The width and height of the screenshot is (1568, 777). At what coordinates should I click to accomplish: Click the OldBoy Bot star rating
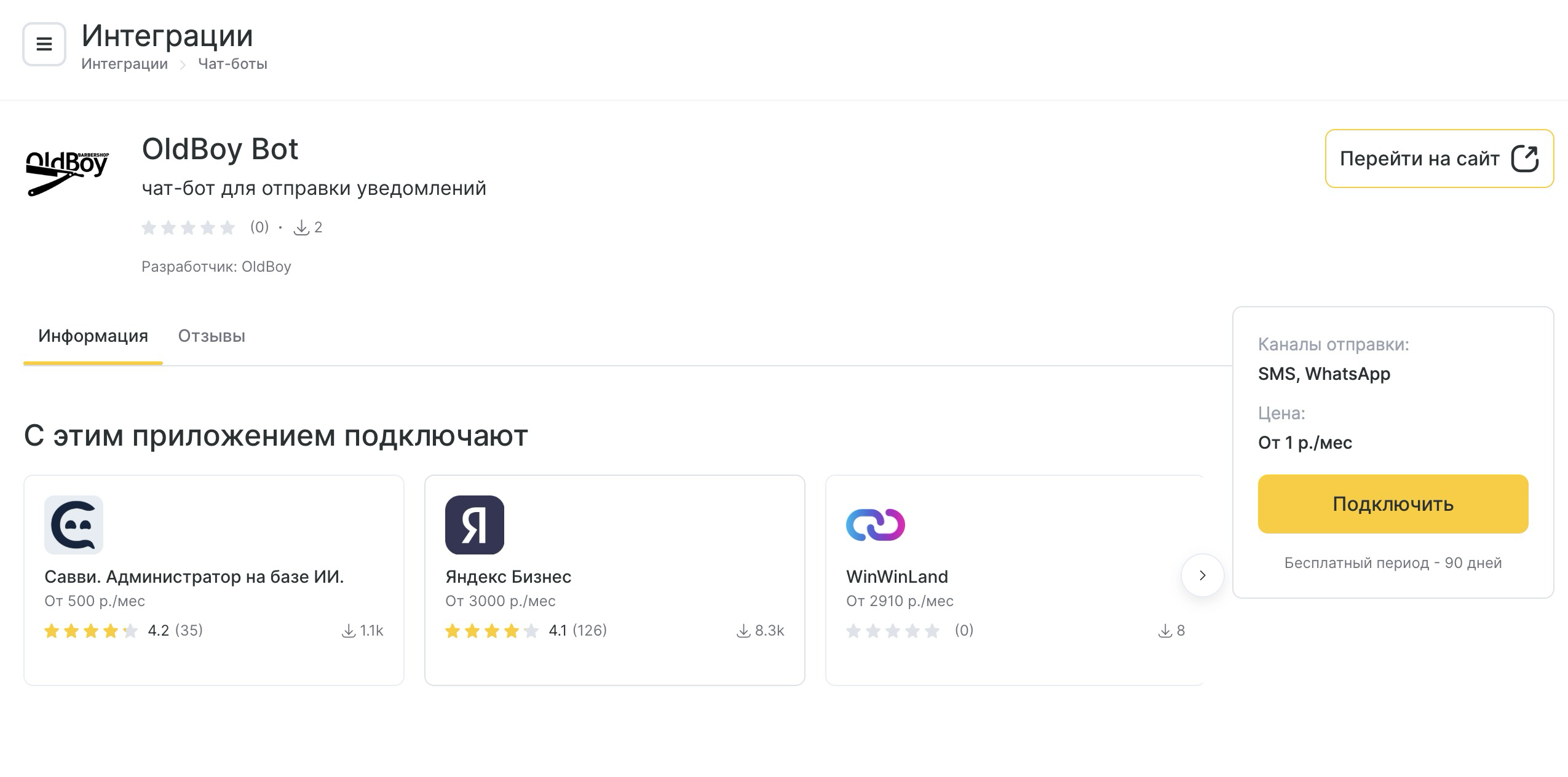[188, 228]
